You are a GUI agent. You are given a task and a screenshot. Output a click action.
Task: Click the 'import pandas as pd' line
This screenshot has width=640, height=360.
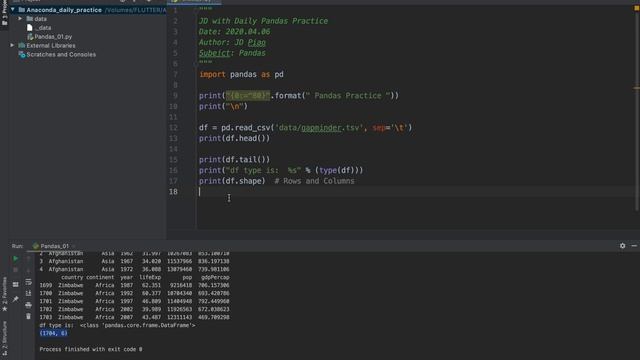(241, 74)
